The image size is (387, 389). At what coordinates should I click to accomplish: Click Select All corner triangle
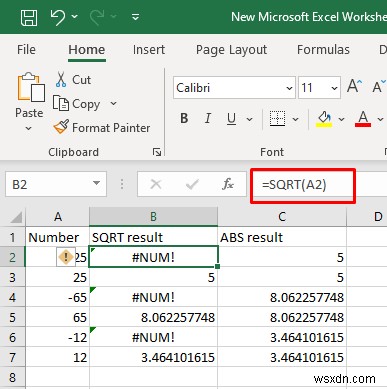(16, 217)
